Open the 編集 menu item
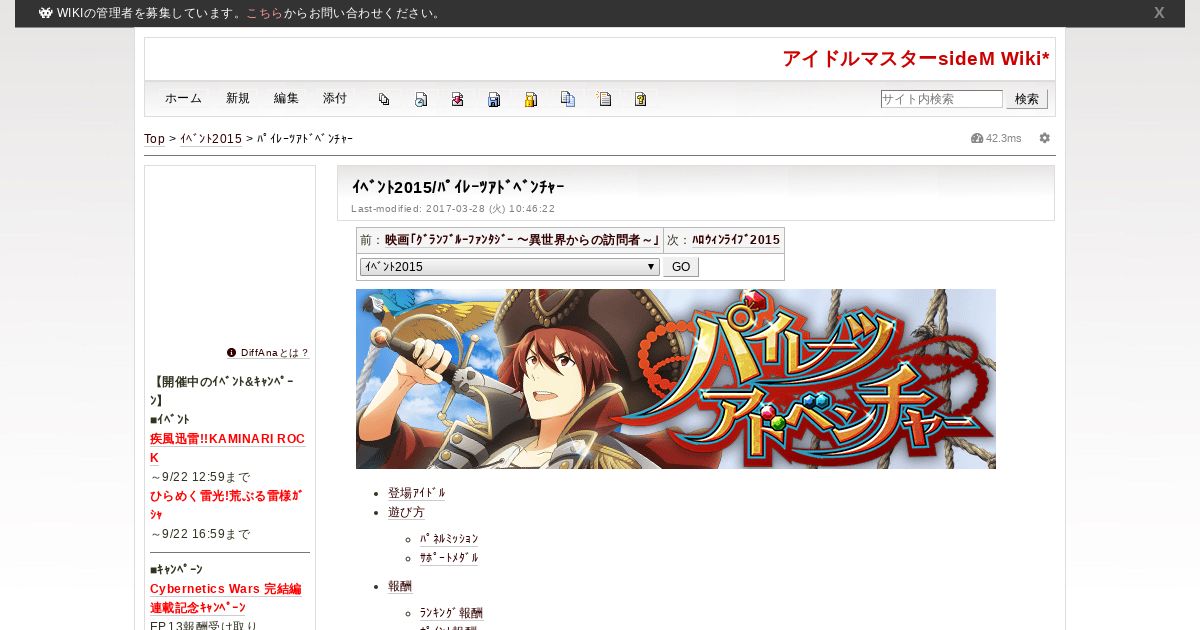This screenshot has width=1200, height=630. (286, 99)
